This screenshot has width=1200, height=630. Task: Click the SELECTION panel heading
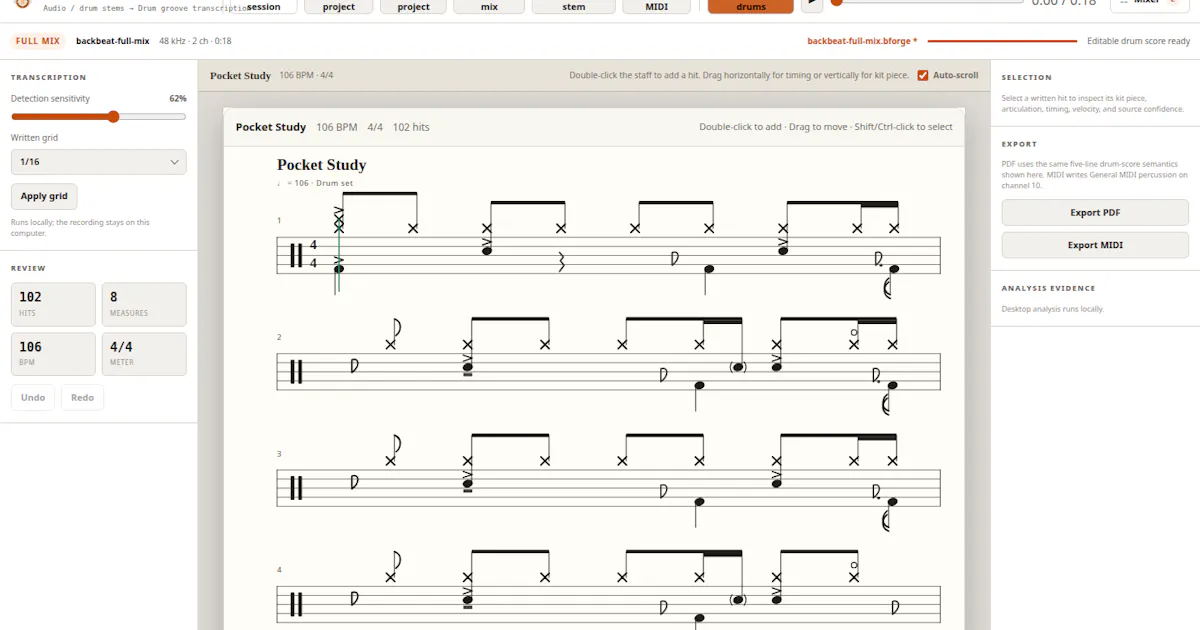coord(1026,77)
